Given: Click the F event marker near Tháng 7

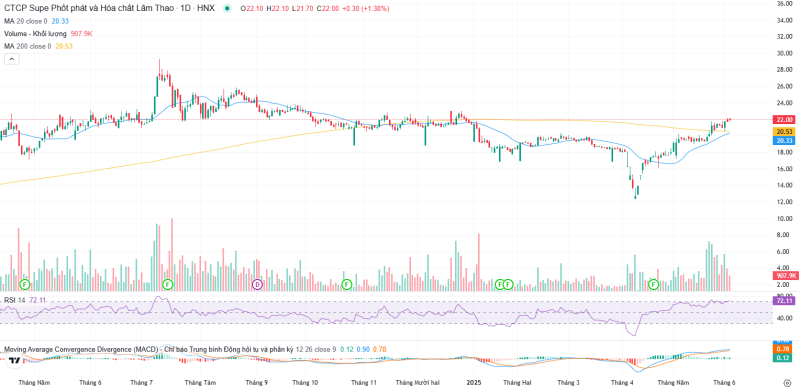Looking at the screenshot, I should point(167,284).
